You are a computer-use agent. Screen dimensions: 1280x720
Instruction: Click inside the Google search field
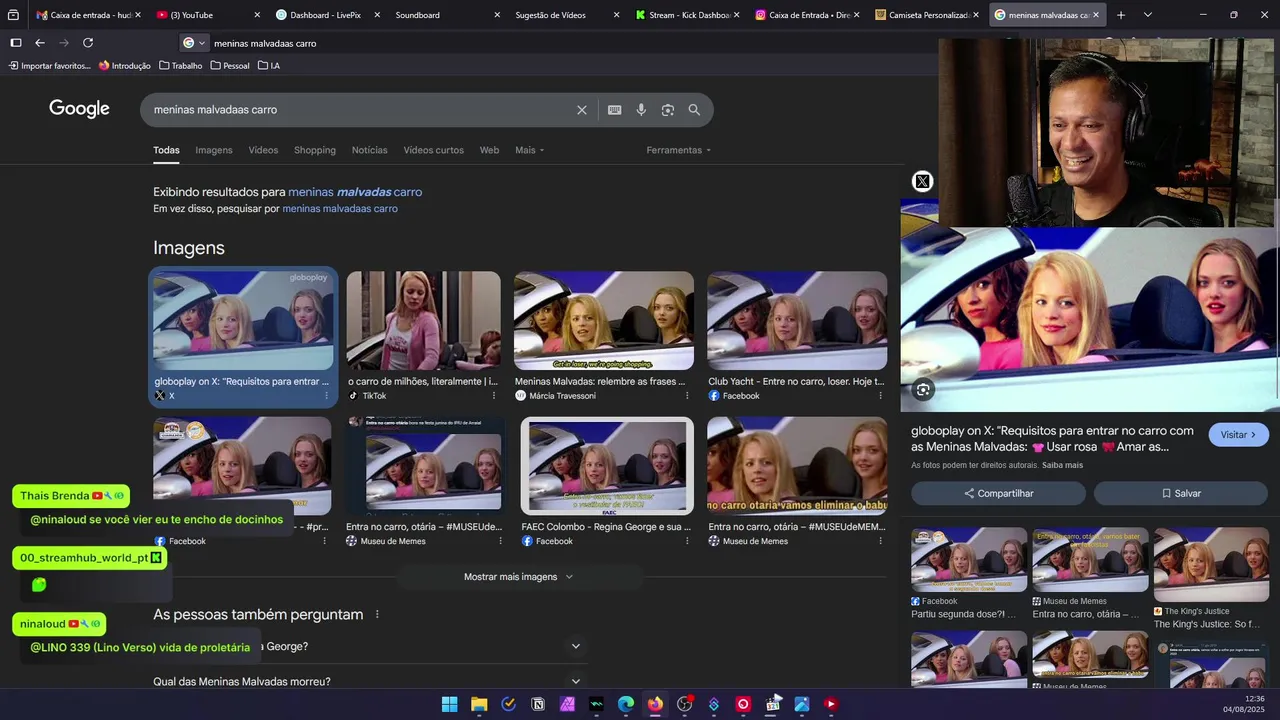(360, 110)
